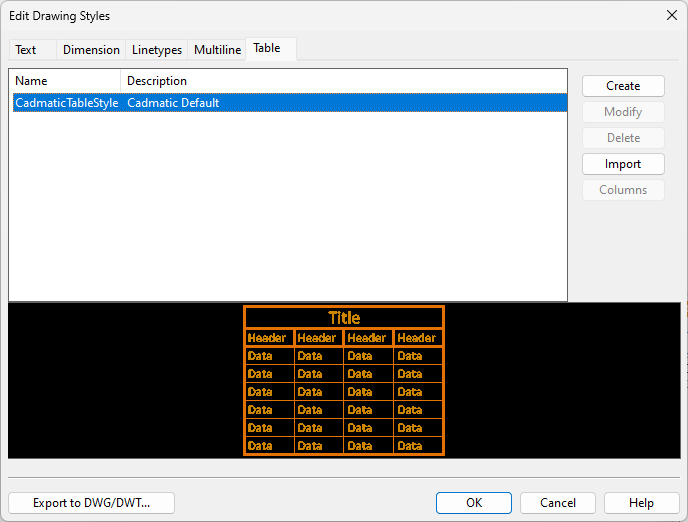688x522 pixels.
Task: Click the active Table tab
Action: (267, 48)
